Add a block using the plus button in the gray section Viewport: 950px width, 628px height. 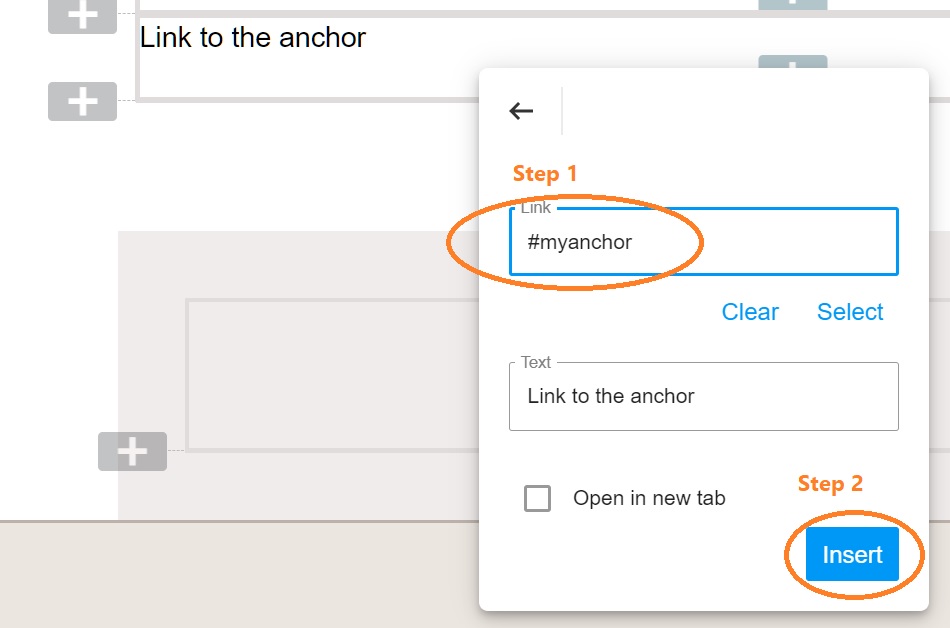[132, 451]
